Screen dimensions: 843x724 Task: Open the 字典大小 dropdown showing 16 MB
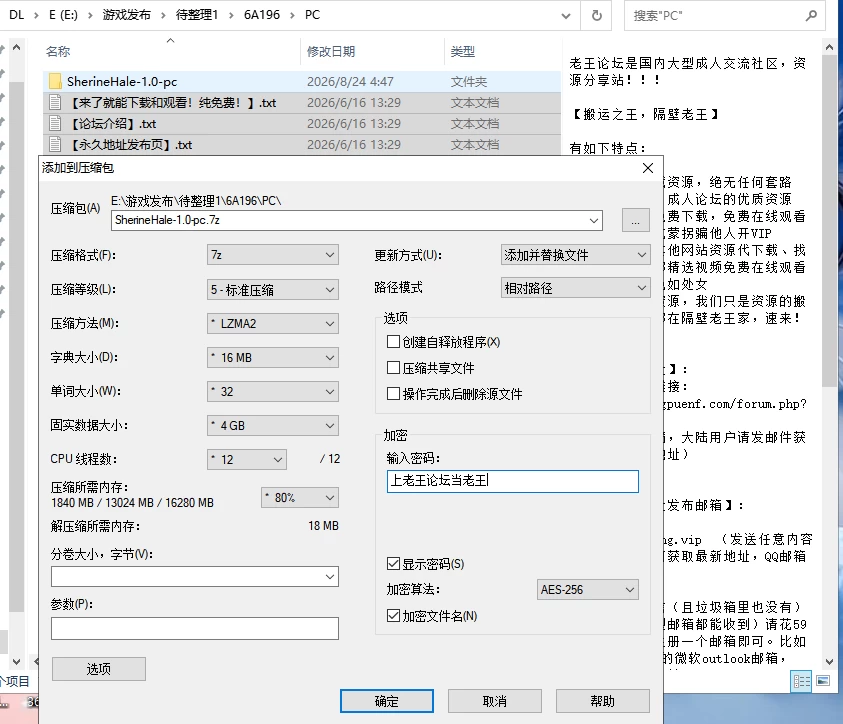[x=273, y=357]
